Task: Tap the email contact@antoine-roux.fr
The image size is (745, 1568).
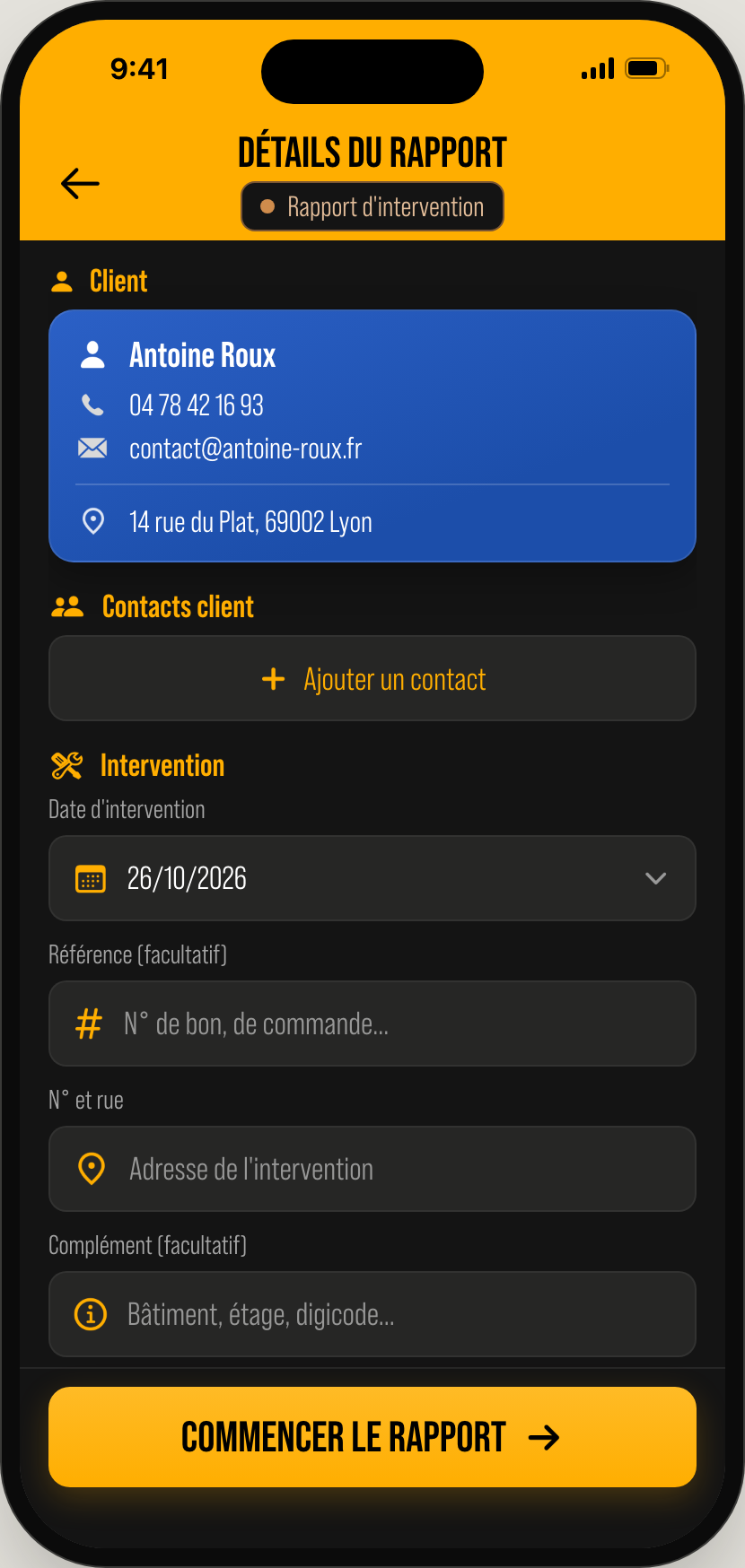Action: [x=245, y=449]
